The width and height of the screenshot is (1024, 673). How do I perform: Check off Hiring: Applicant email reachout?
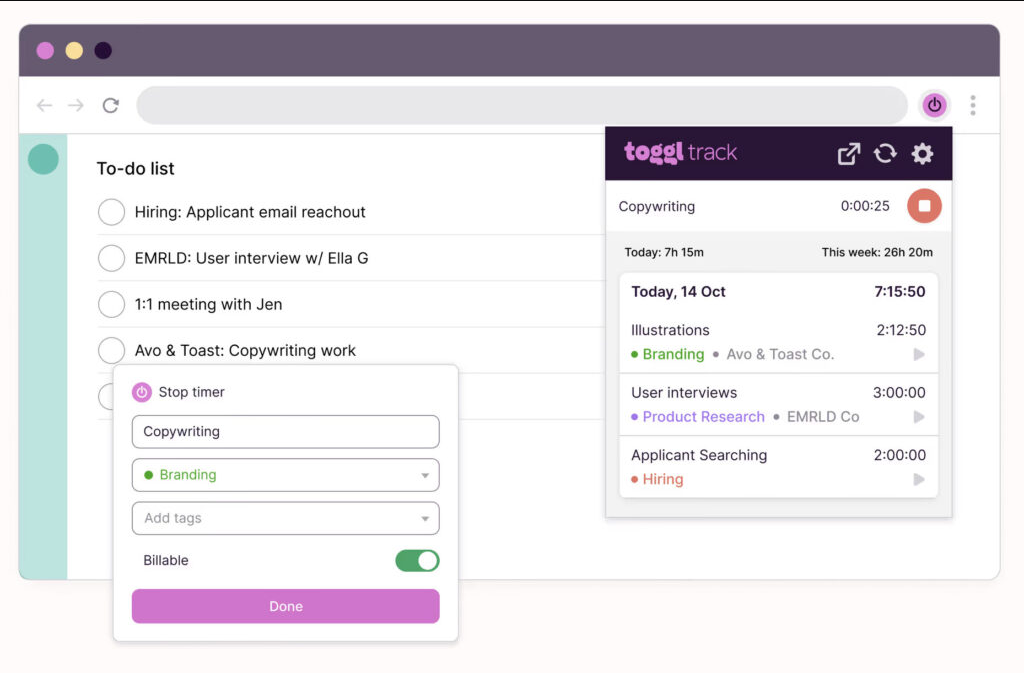pos(112,212)
